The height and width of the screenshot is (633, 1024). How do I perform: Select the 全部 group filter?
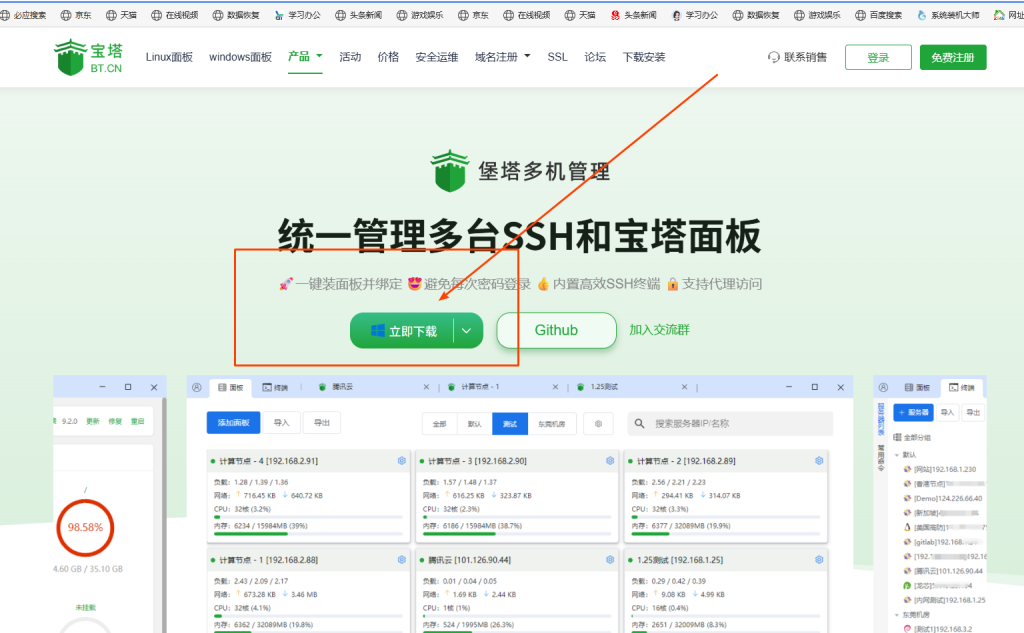439,424
